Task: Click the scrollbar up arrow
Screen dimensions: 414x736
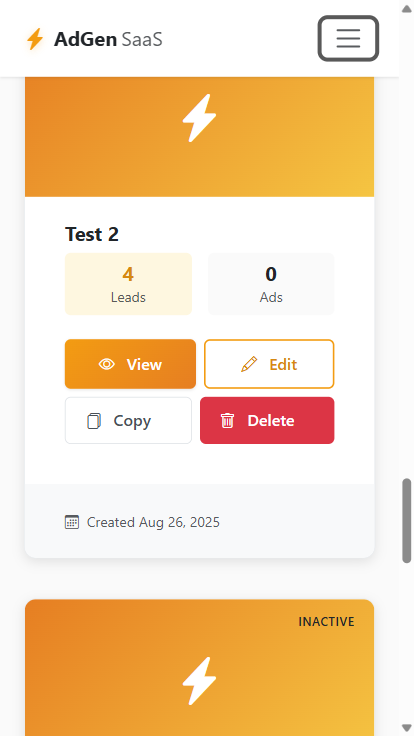Action: pos(406,8)
